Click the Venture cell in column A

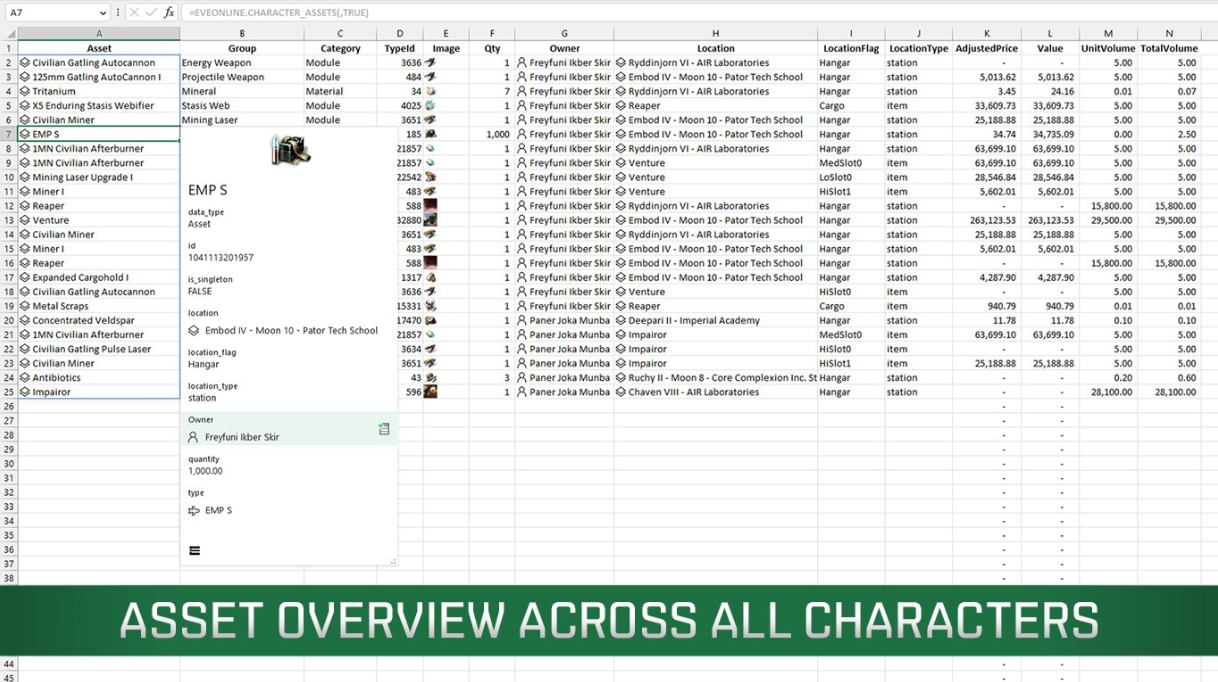(x=51, y=220)
